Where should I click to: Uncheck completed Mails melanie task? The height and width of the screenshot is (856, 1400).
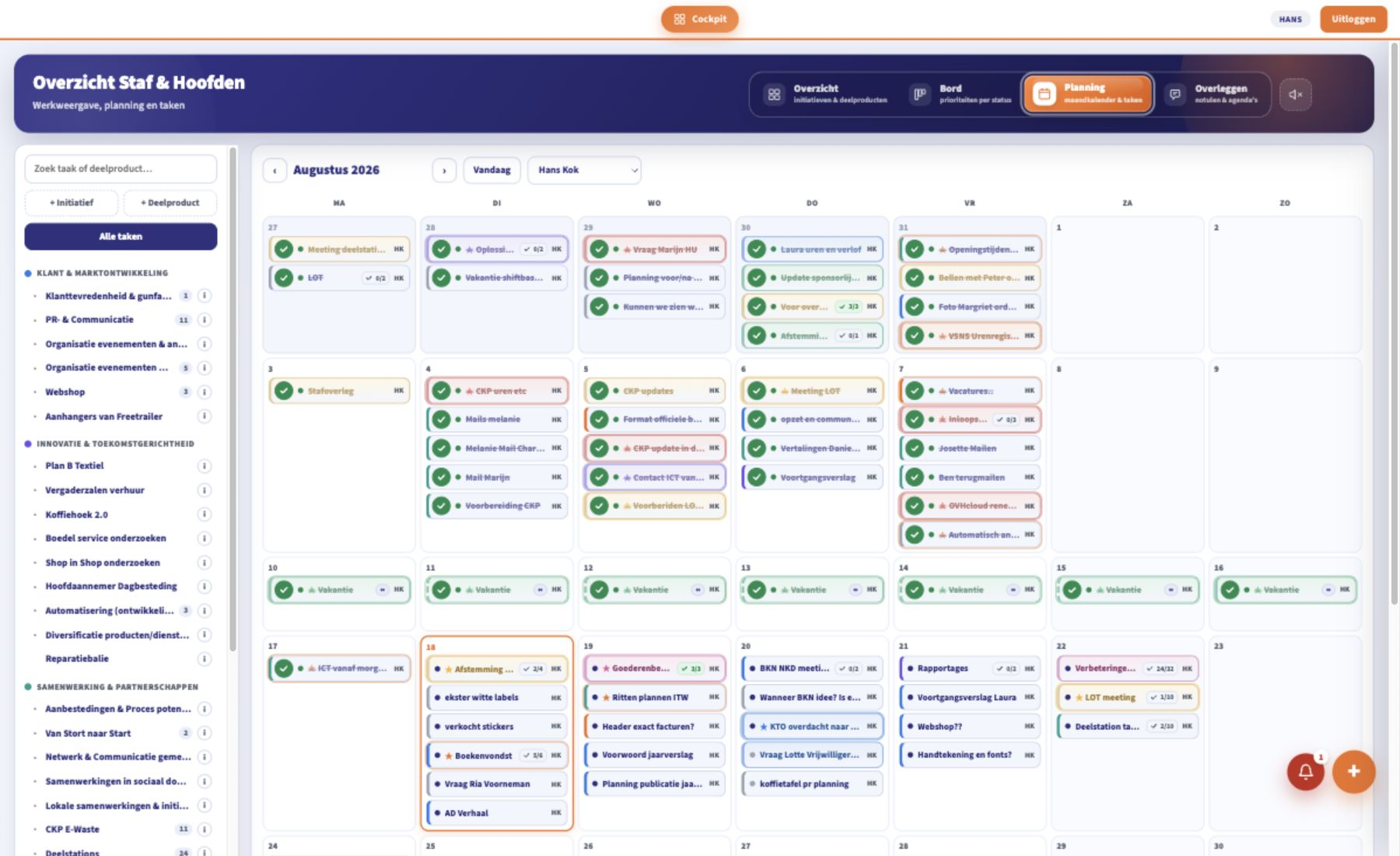pos(442,419)
